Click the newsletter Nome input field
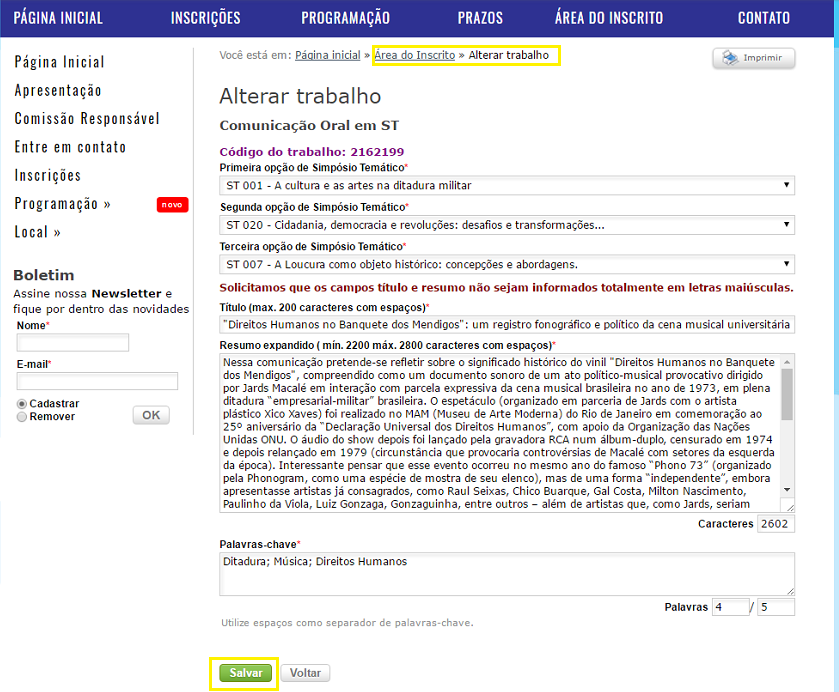 point(73,343)
